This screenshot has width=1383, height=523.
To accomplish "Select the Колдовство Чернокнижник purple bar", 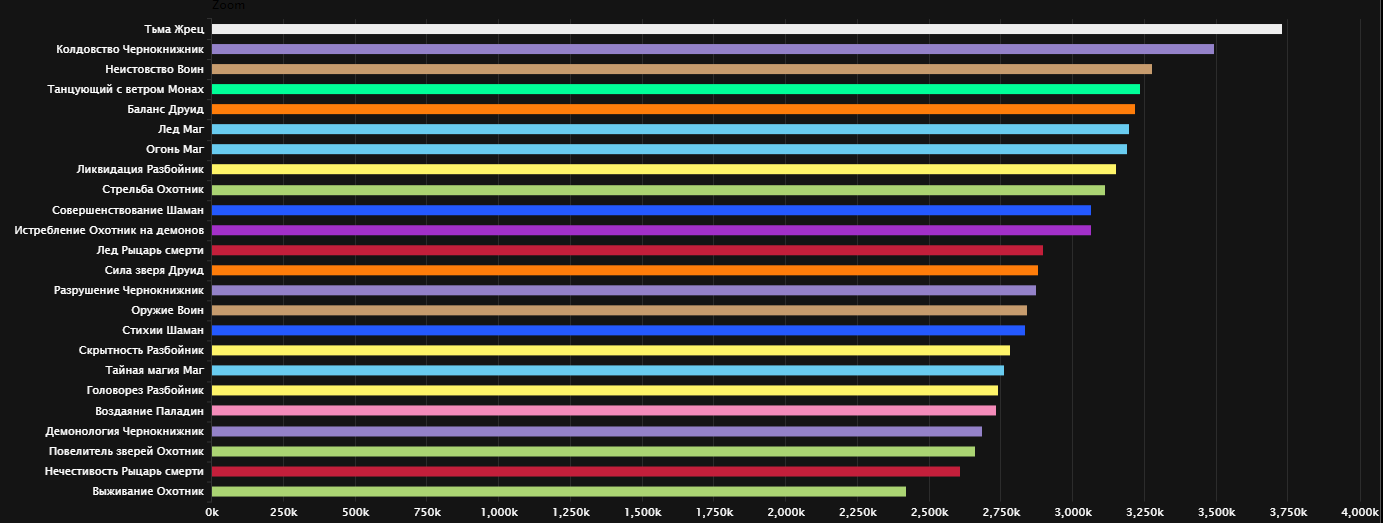I will coord(713,49).
